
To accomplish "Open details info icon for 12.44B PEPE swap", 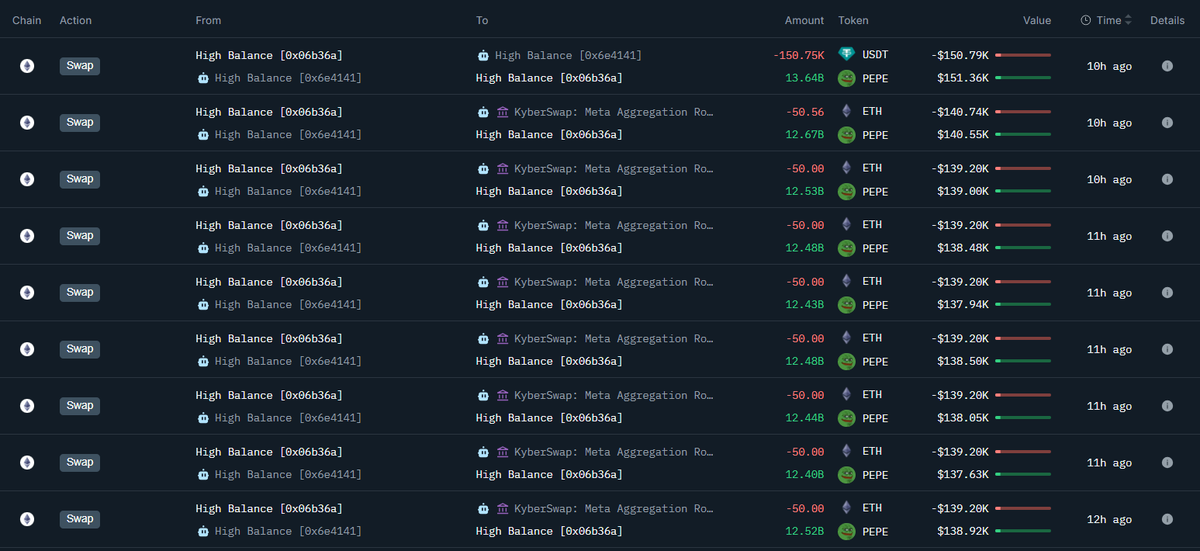I will click(1167, 406).
